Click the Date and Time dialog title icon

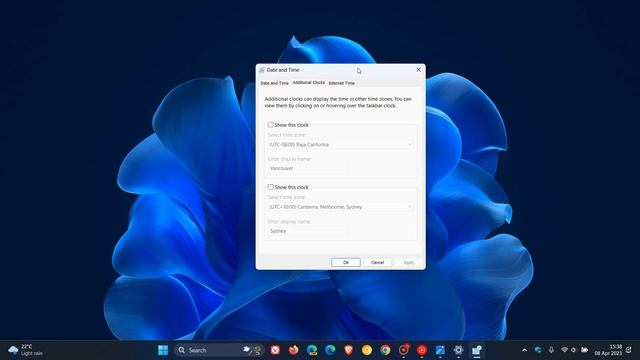tap(262, 70)
